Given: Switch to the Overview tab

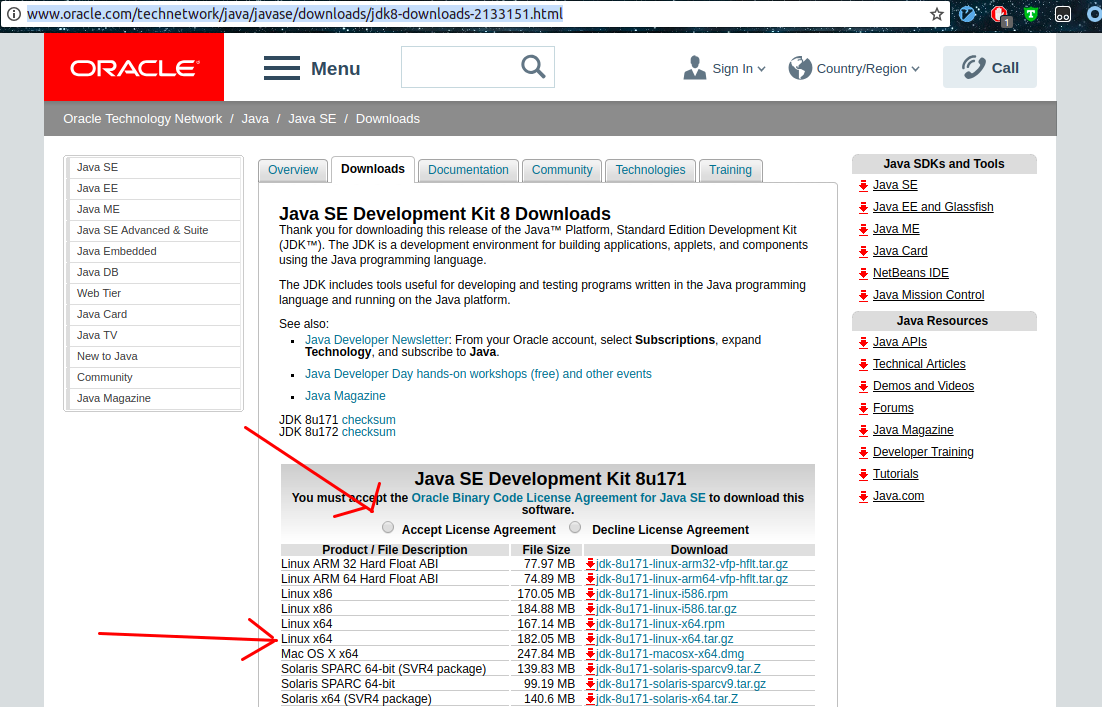Looking at the screenshot, I should pyautogui.click(x=293, y=170).
